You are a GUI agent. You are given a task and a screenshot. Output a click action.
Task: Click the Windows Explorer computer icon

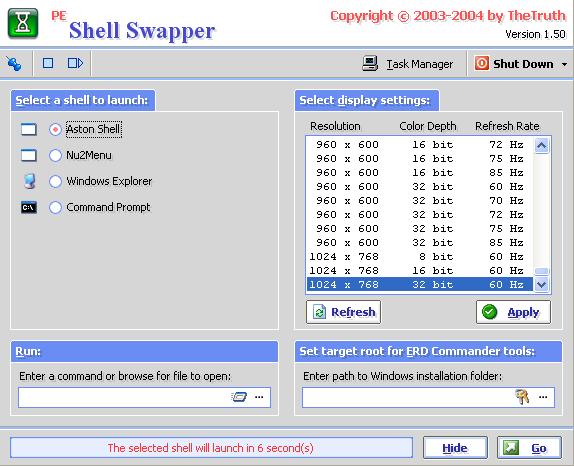(x=29, y=181)
